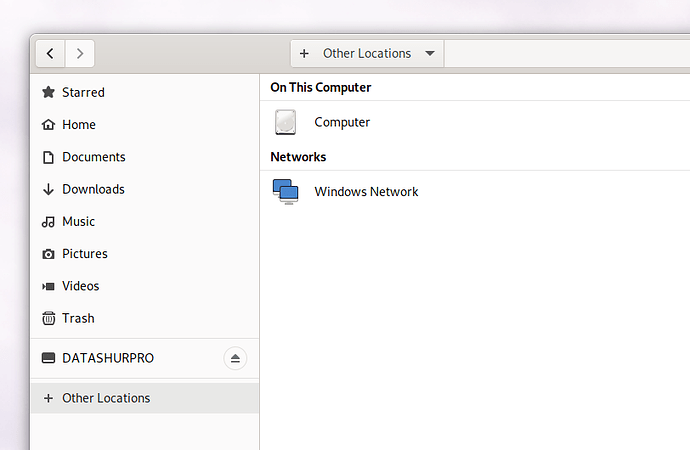690x450 pixels.
Task: Go back with the left arrow button
Action: coord(50,54)
